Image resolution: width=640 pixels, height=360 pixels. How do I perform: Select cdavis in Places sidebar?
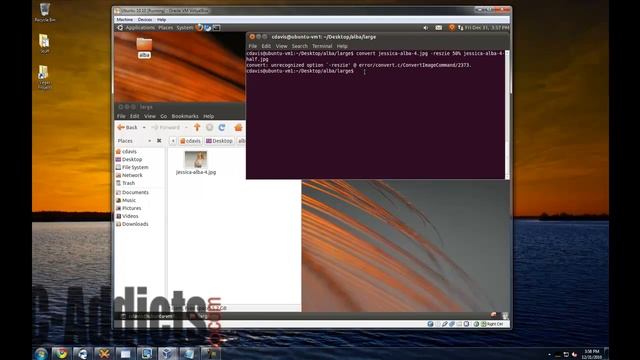pyautogui.click(x=126, y=151)
